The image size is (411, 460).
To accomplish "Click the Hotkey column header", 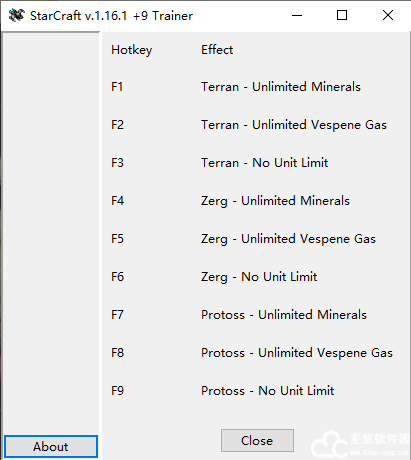I will coord(132,50).
